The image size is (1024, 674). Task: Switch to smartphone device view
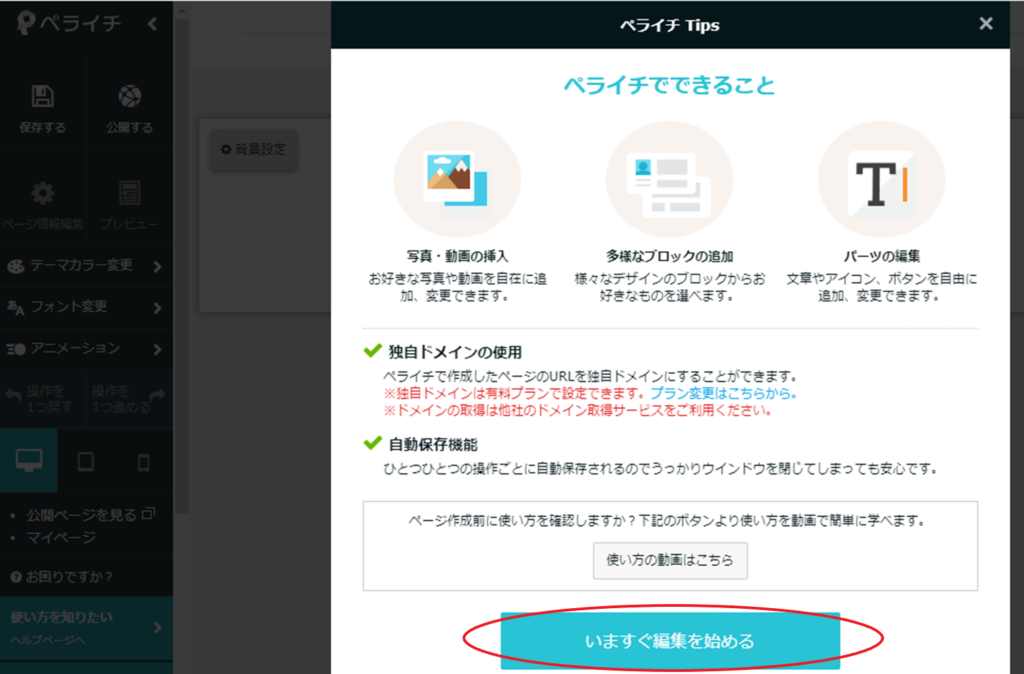coord(144,462)
